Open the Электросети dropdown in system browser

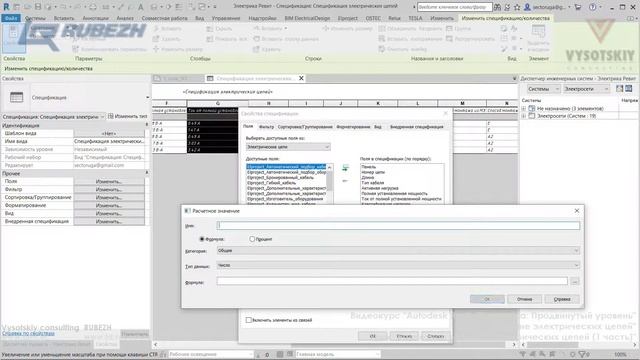click(x=586, y=89)
